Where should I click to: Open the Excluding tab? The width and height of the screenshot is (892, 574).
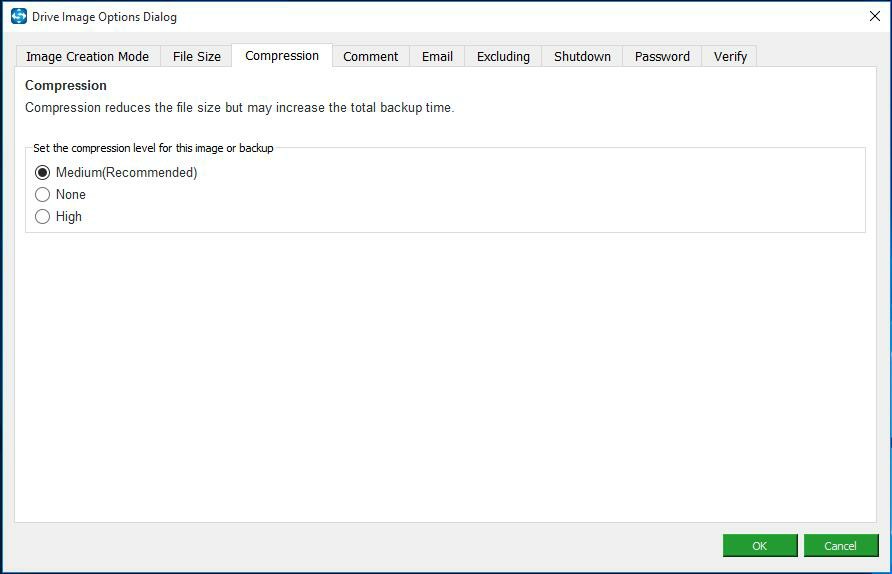point(503,56)
